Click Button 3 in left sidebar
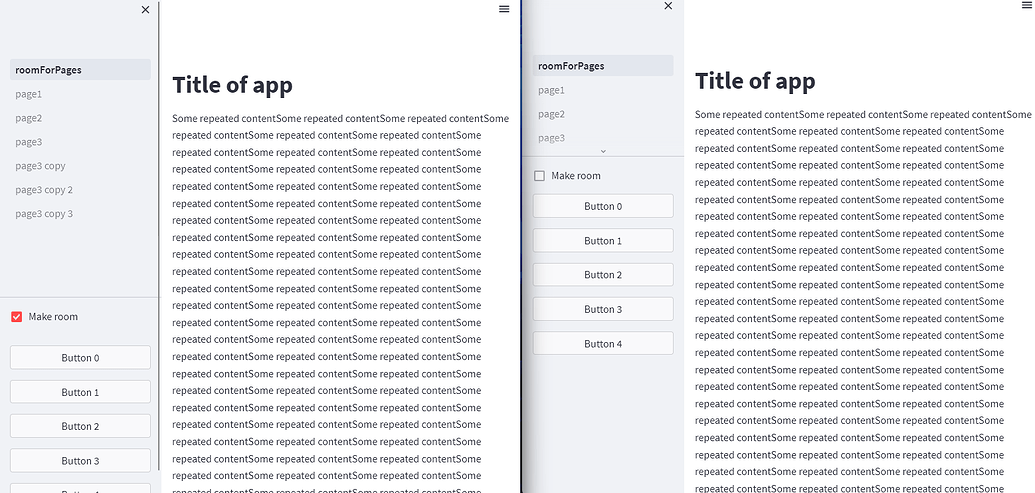 point(80,461)
